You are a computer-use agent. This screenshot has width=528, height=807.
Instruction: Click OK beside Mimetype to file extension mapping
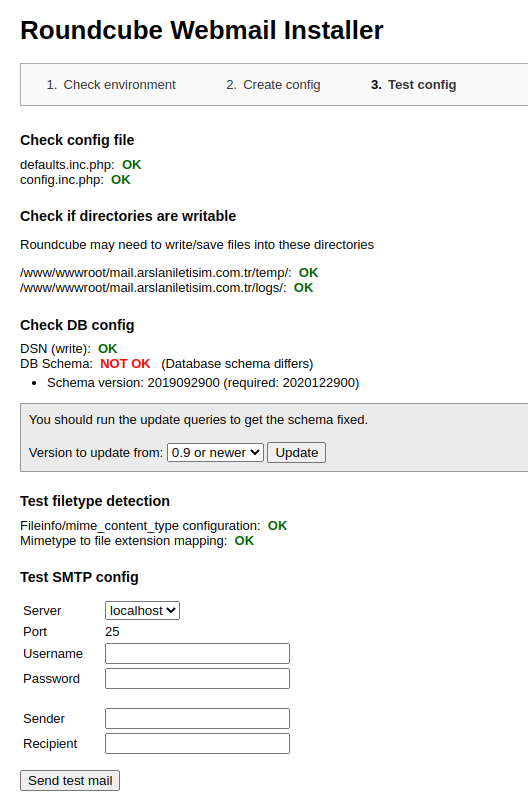pyautogui.click(x=244, y=540)
